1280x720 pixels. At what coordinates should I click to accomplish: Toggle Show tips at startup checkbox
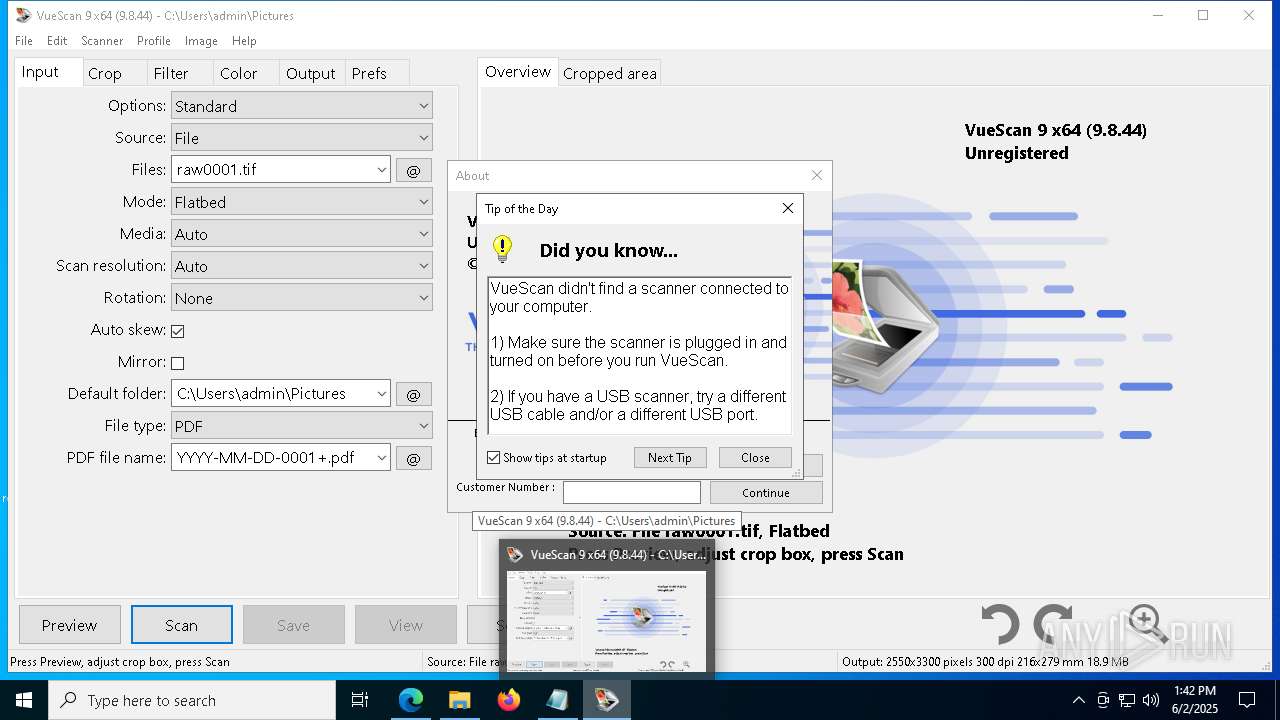coord(493,457)
